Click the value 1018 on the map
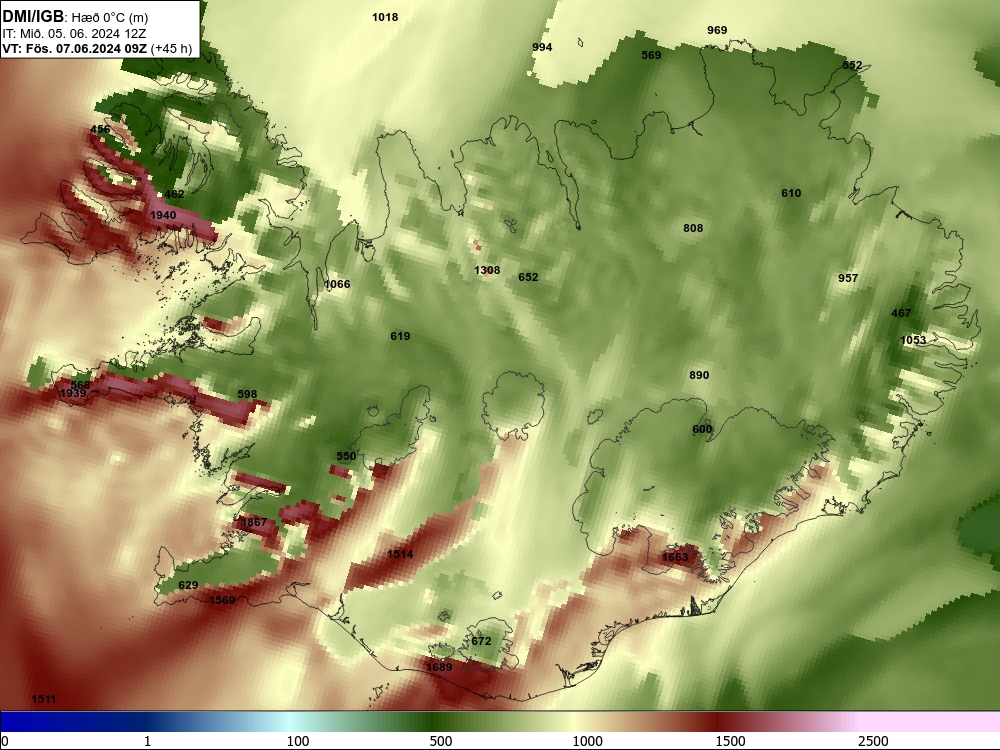 tap(385, 17)
